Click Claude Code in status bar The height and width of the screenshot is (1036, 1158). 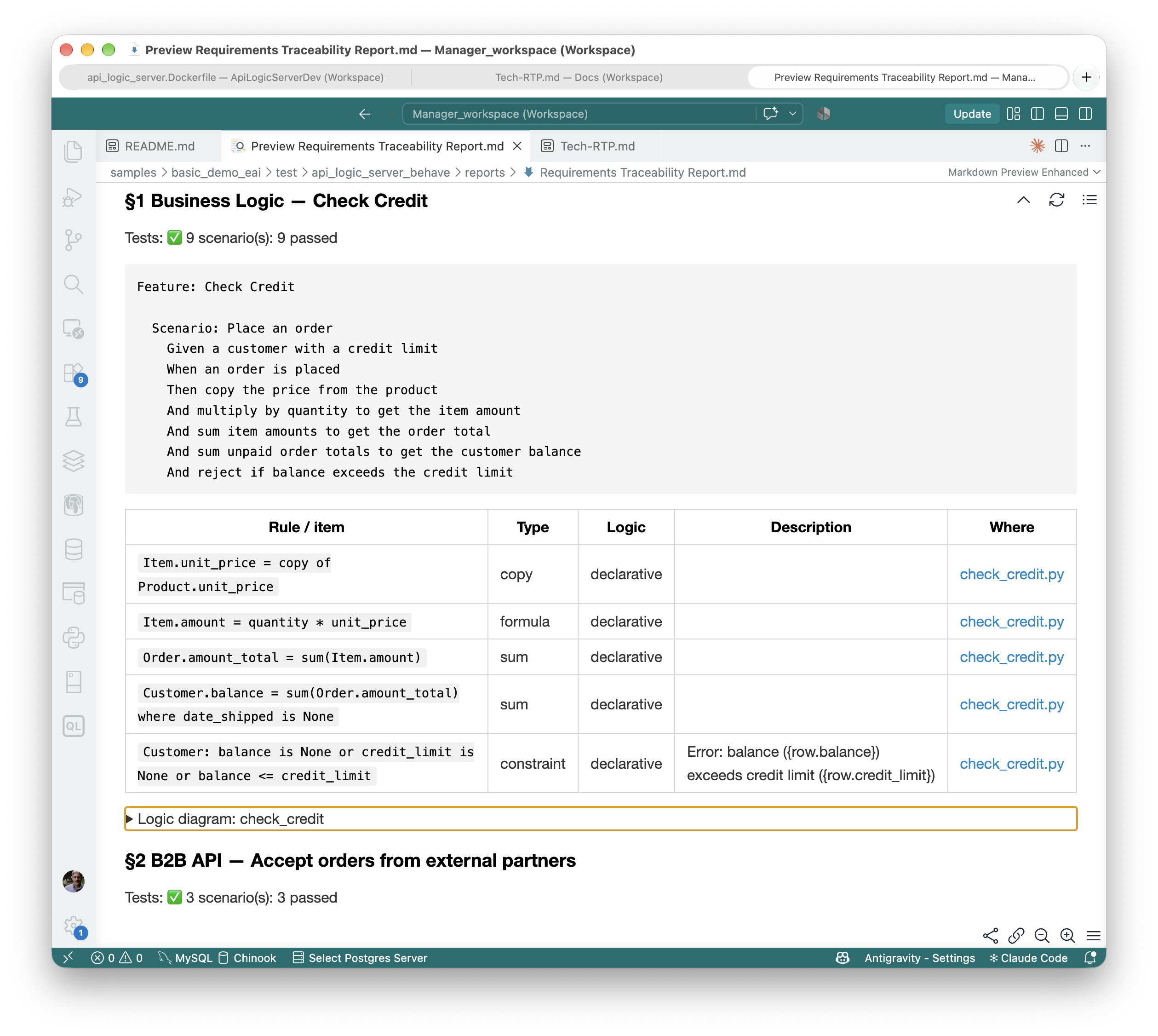click(x=1028, y=958)
